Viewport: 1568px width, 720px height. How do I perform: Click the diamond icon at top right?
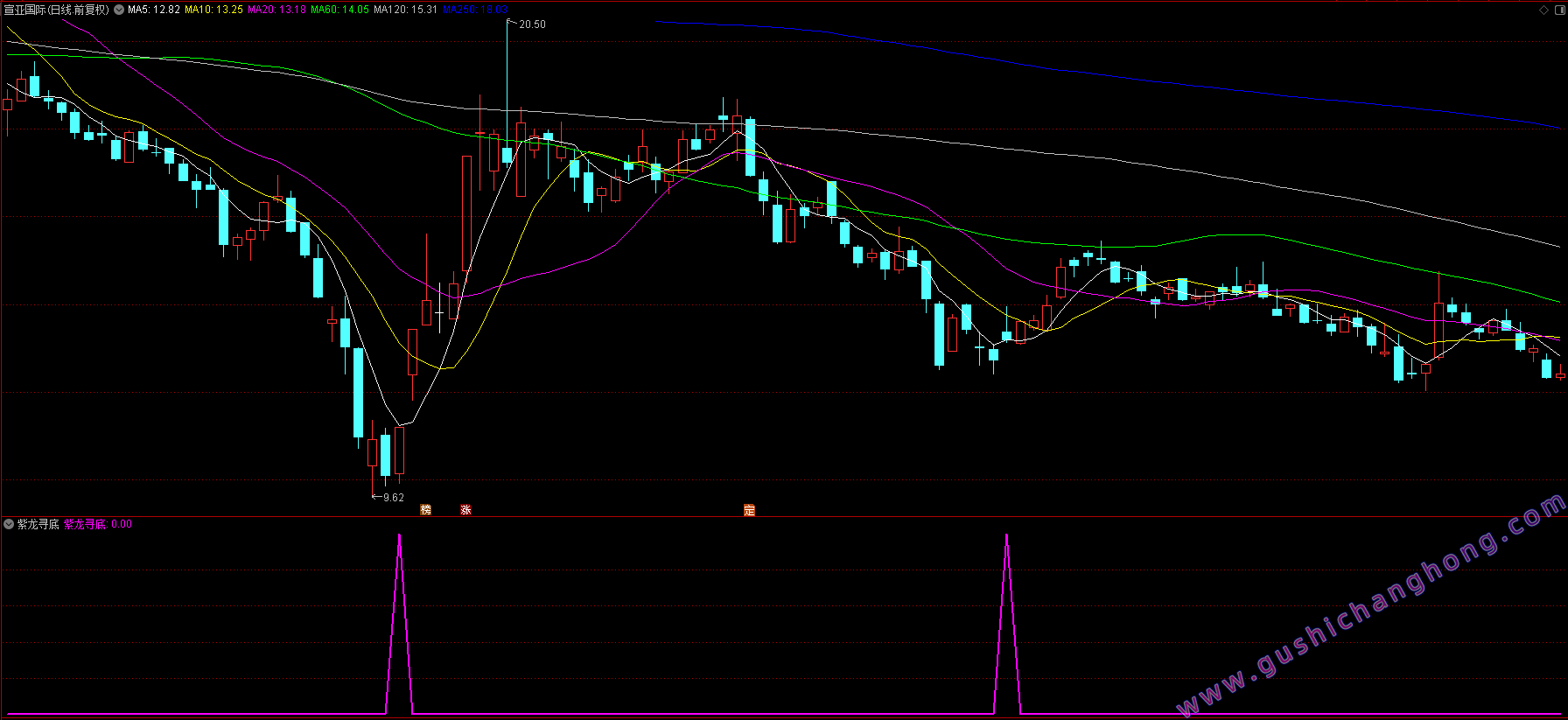(1543, 10)
